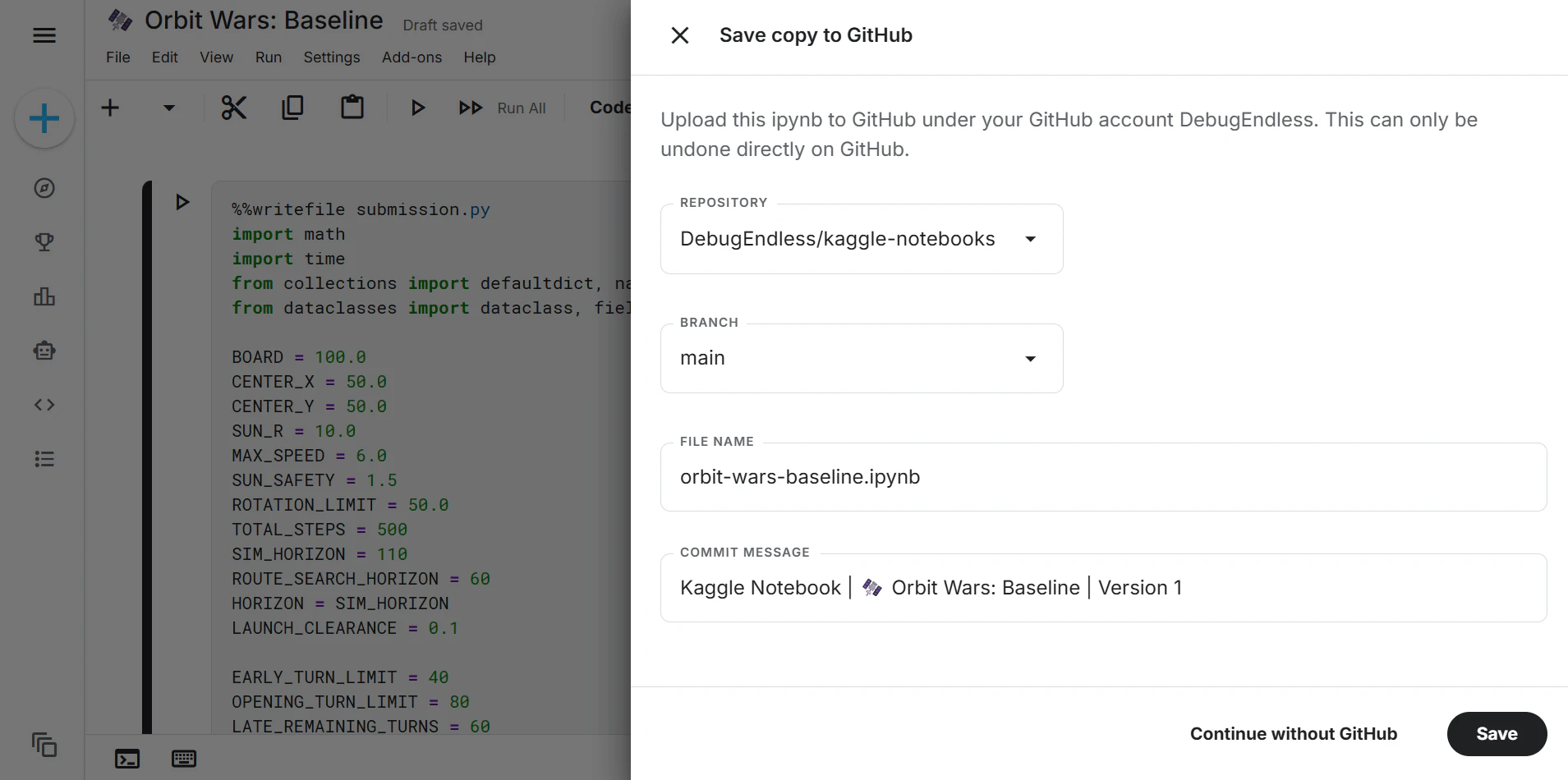Open the stacked windows icon at sidebar bottom
The image size is (1568, 780).
[x=44, y=745]
